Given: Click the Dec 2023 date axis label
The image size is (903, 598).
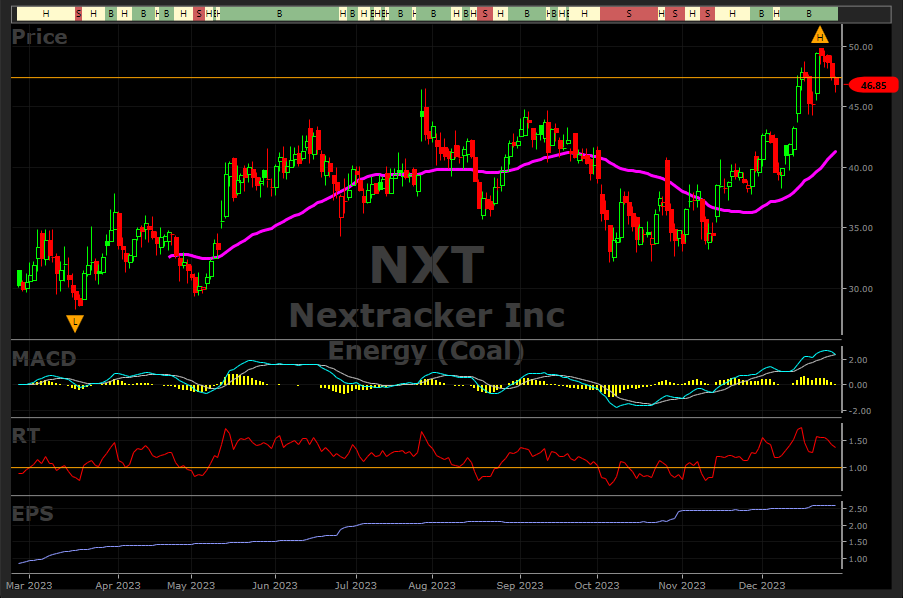Looking at the screenshot, I should 762,583.
